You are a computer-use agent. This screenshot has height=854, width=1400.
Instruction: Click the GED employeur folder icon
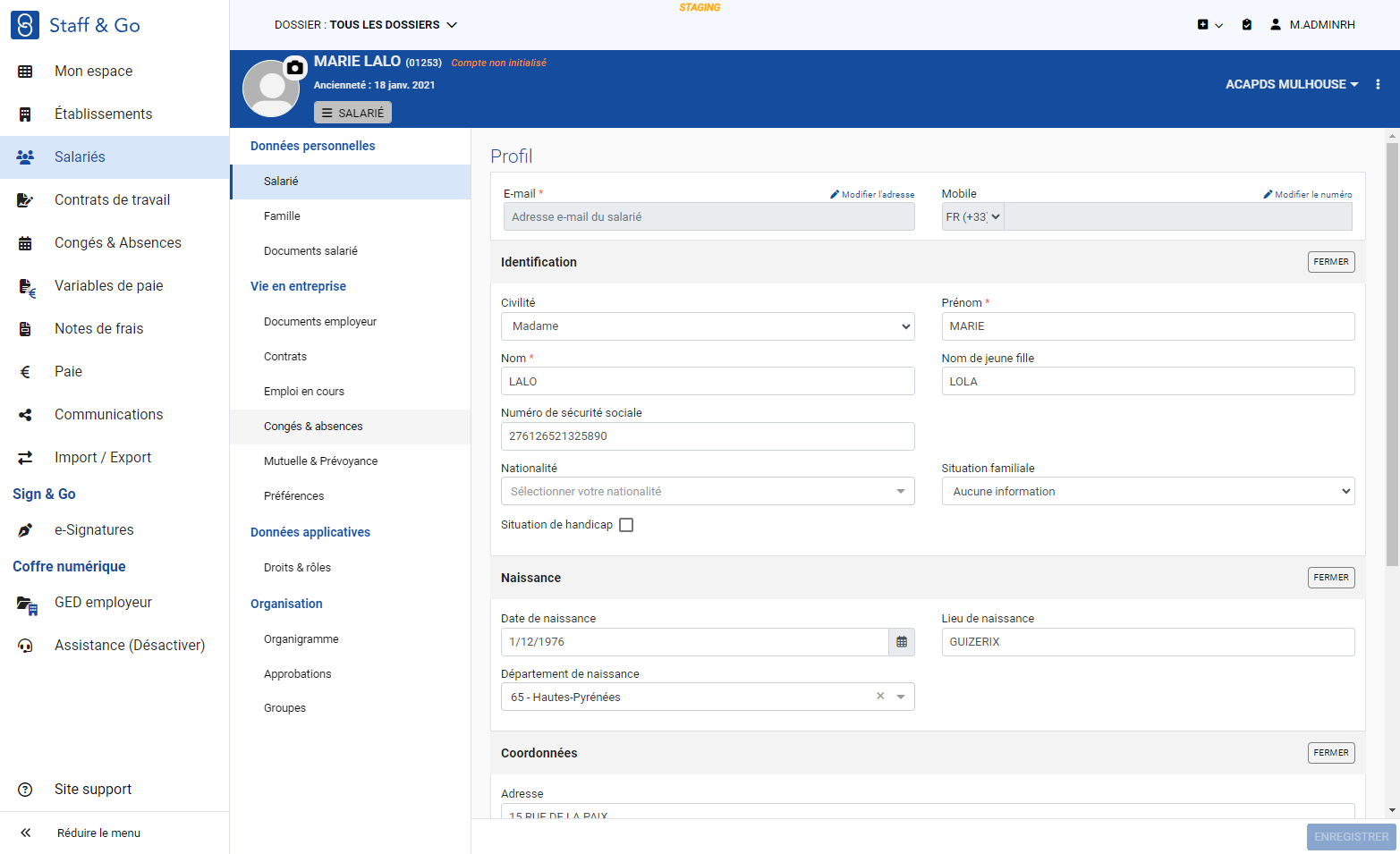point(27,605)
